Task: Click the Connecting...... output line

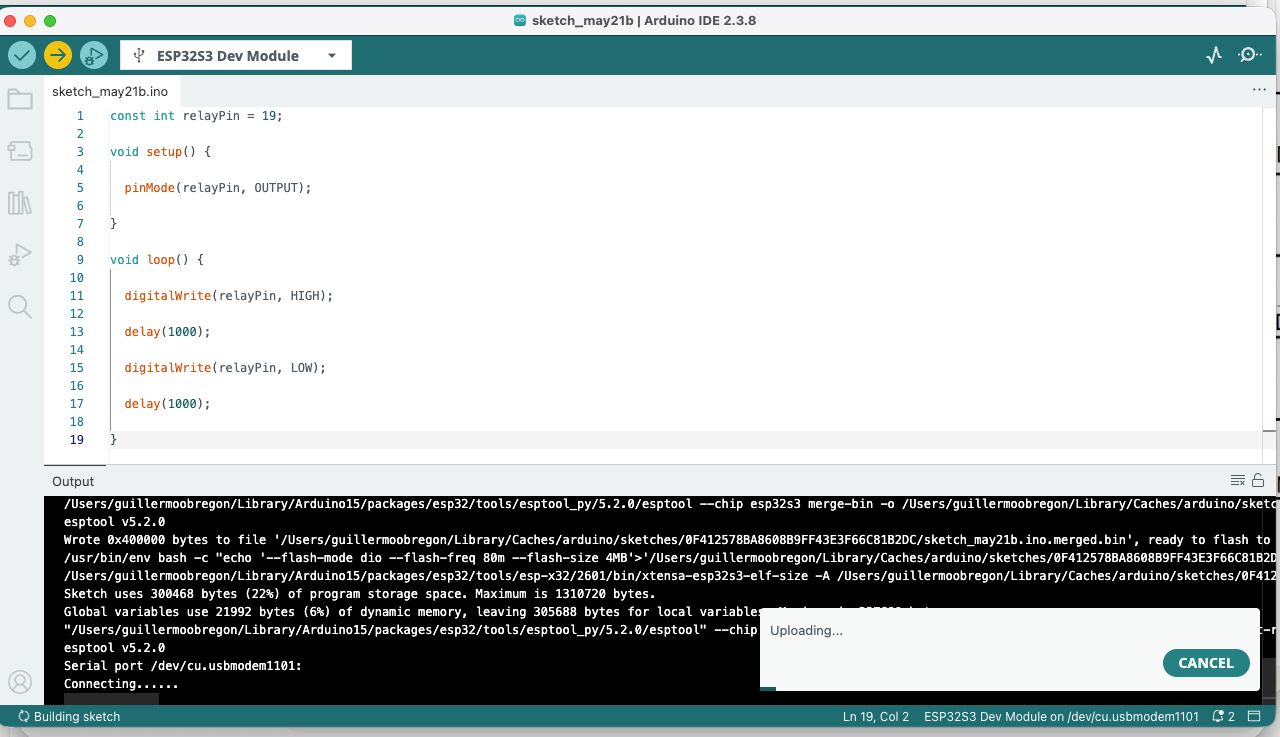Action: click(121, 684)
